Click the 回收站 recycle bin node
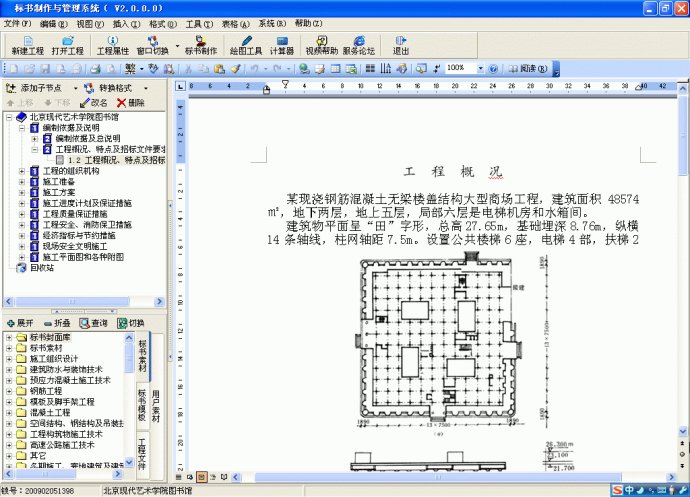The height and width of the screenshot is (497, 690). tap(35, 268)
